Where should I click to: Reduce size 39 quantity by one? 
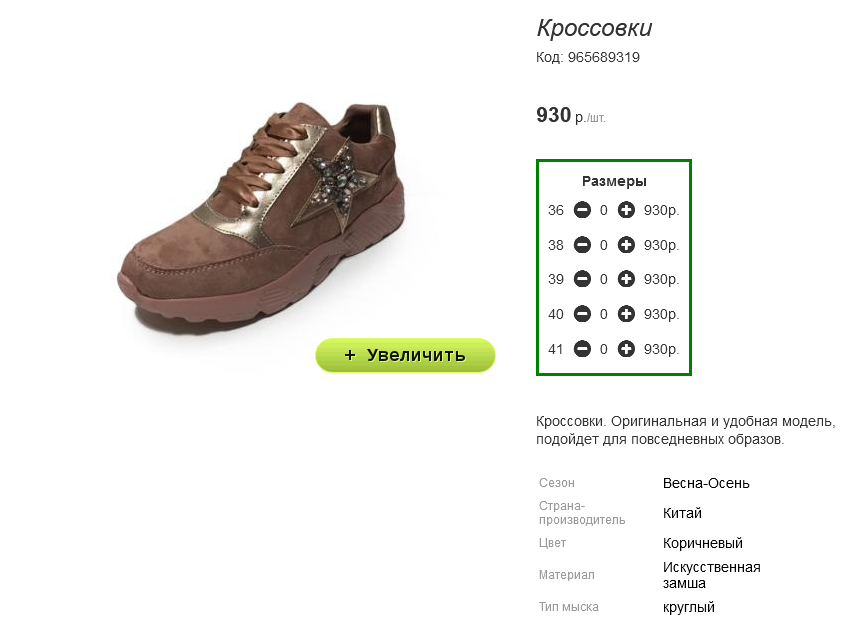tap(582, 280)
